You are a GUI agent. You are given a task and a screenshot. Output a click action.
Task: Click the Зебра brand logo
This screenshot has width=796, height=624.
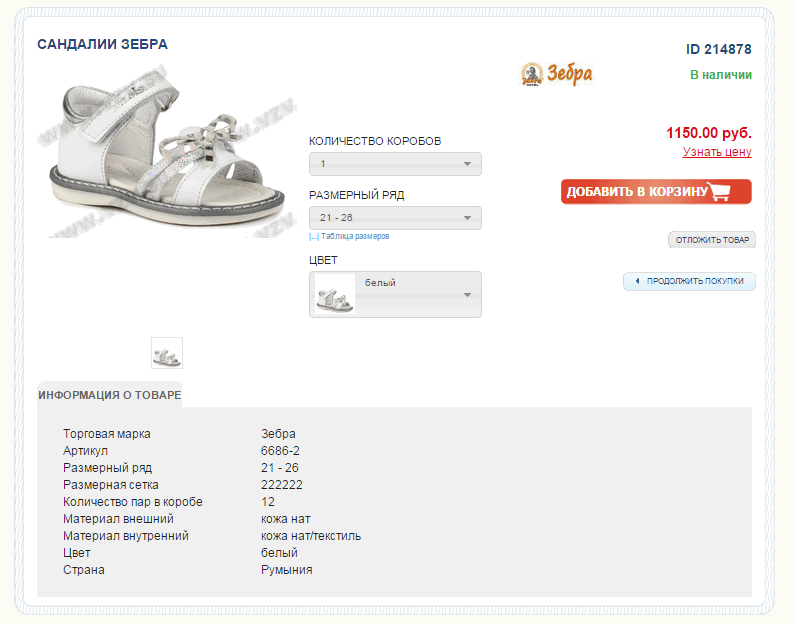pos(557,74)
